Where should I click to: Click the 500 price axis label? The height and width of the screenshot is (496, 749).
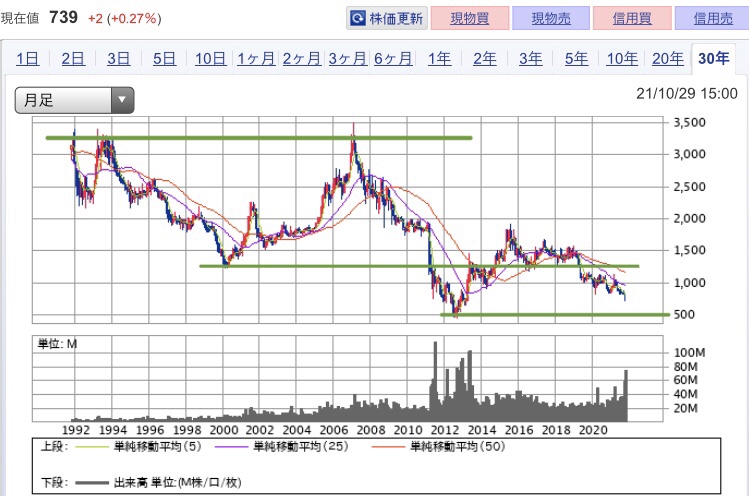[684, 314]
